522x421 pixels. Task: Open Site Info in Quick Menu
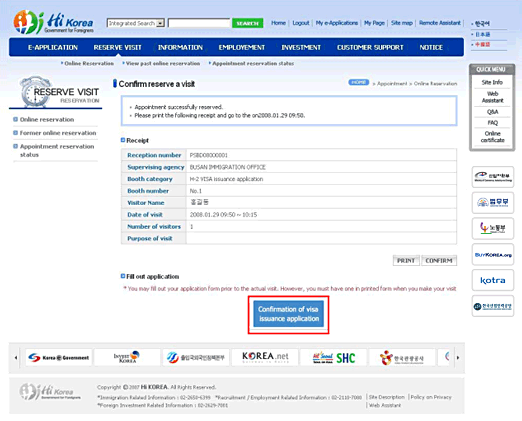492,82
